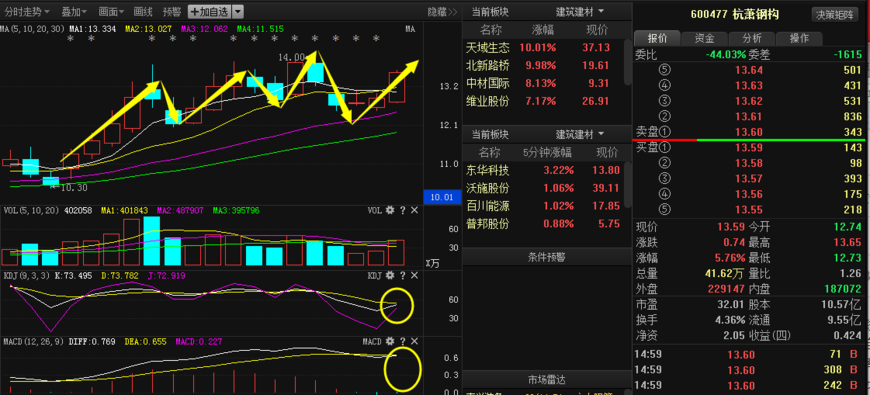Open MACD indicator settings gear
The height and width of the screenshot is (395, 870).
click(390, 341)
